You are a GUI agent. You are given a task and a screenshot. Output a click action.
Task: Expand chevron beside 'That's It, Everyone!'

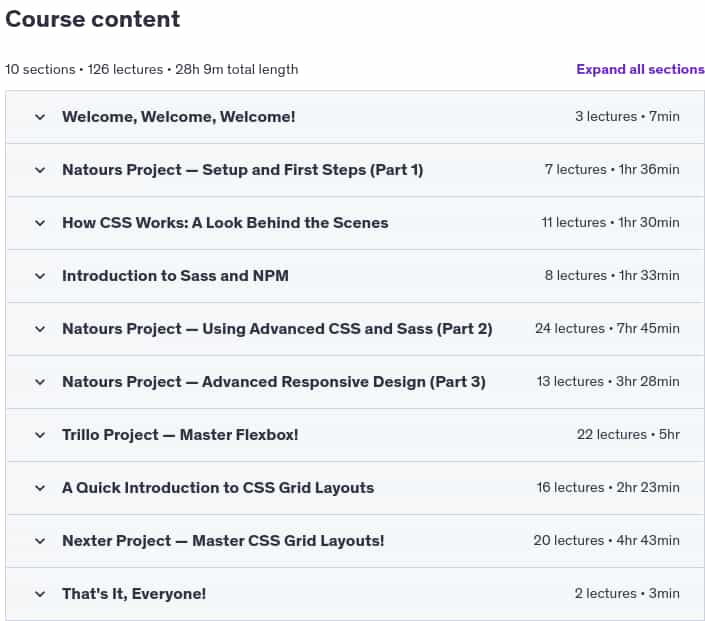pyautogui.click(x=40, y=594)
